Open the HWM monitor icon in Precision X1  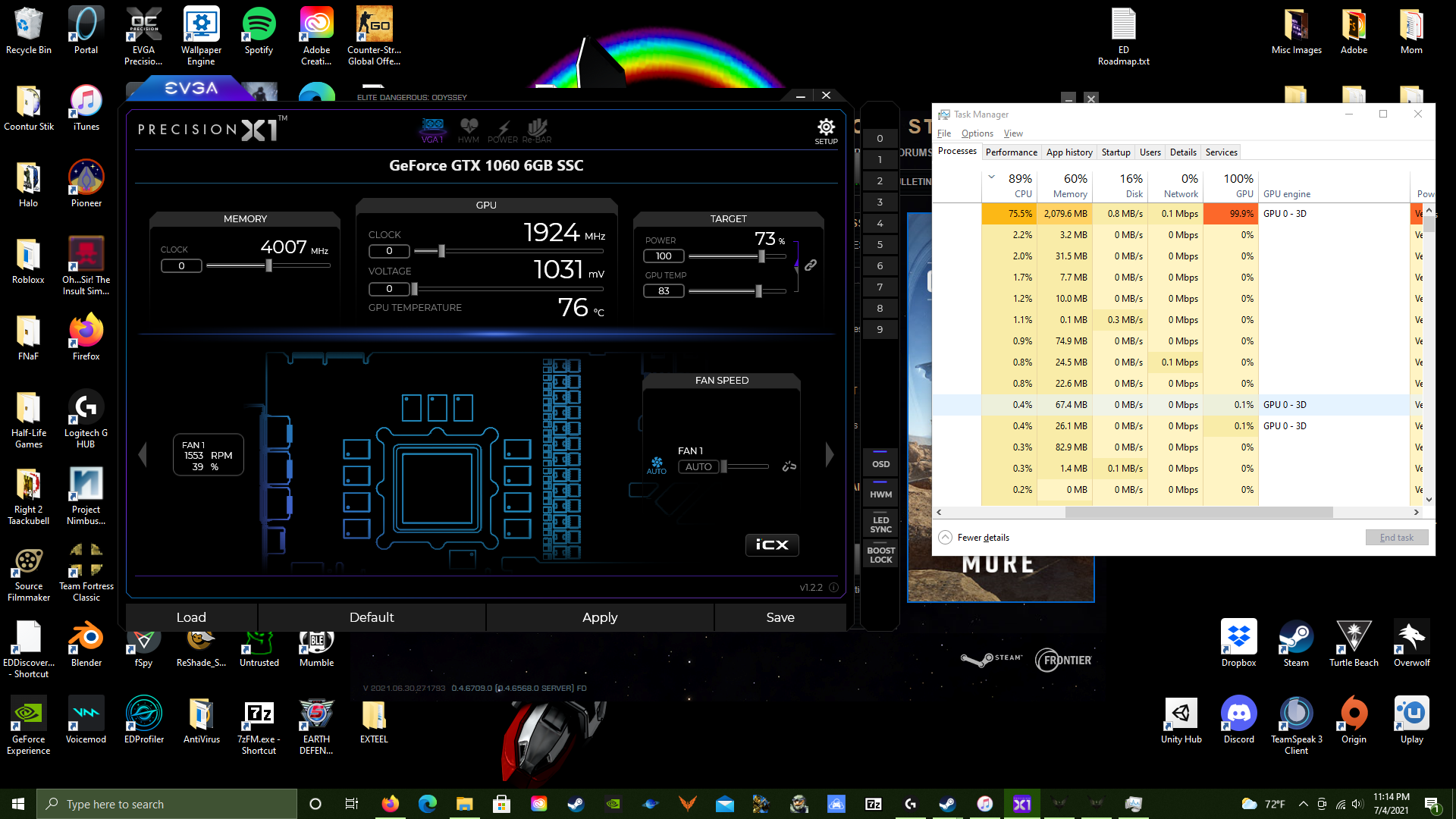point(469,130)
